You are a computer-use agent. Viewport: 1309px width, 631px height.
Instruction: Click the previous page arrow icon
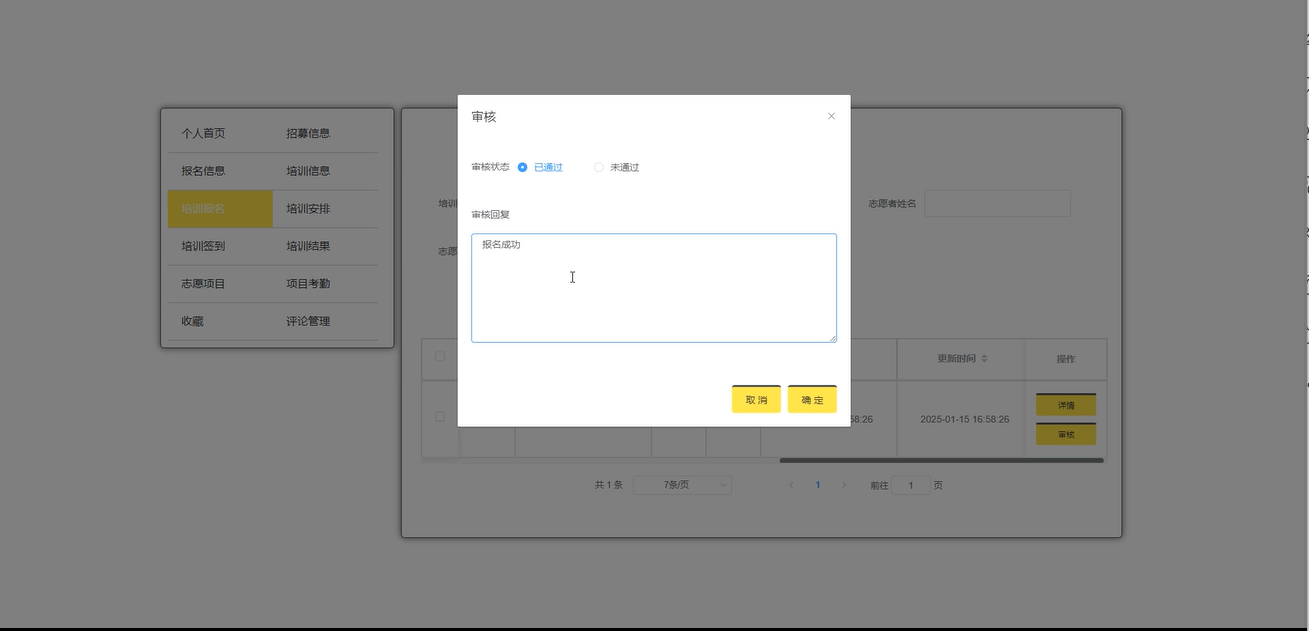pyautogui.click(x=792, y=485)
